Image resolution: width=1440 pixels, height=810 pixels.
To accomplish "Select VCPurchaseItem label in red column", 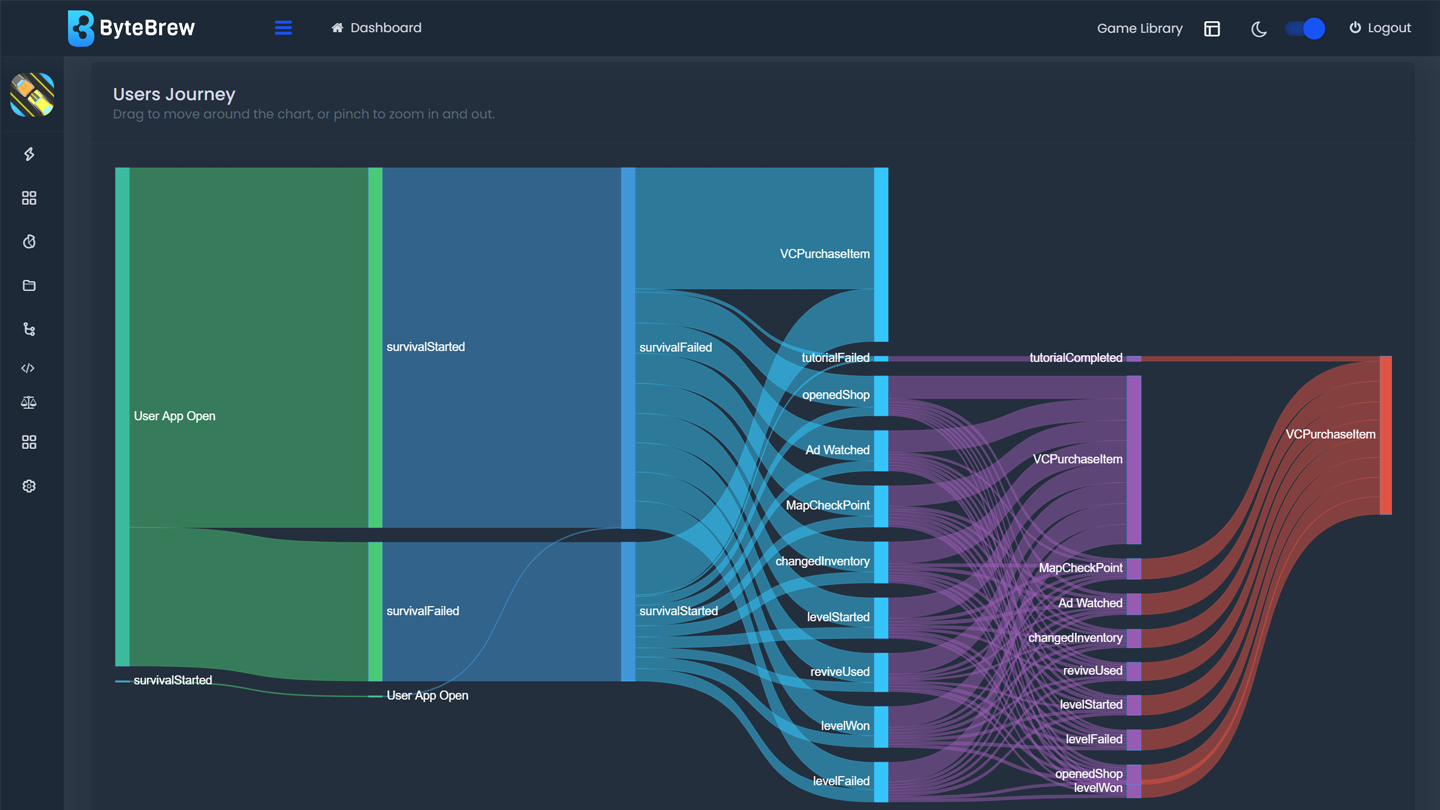I will [1331, 434].
